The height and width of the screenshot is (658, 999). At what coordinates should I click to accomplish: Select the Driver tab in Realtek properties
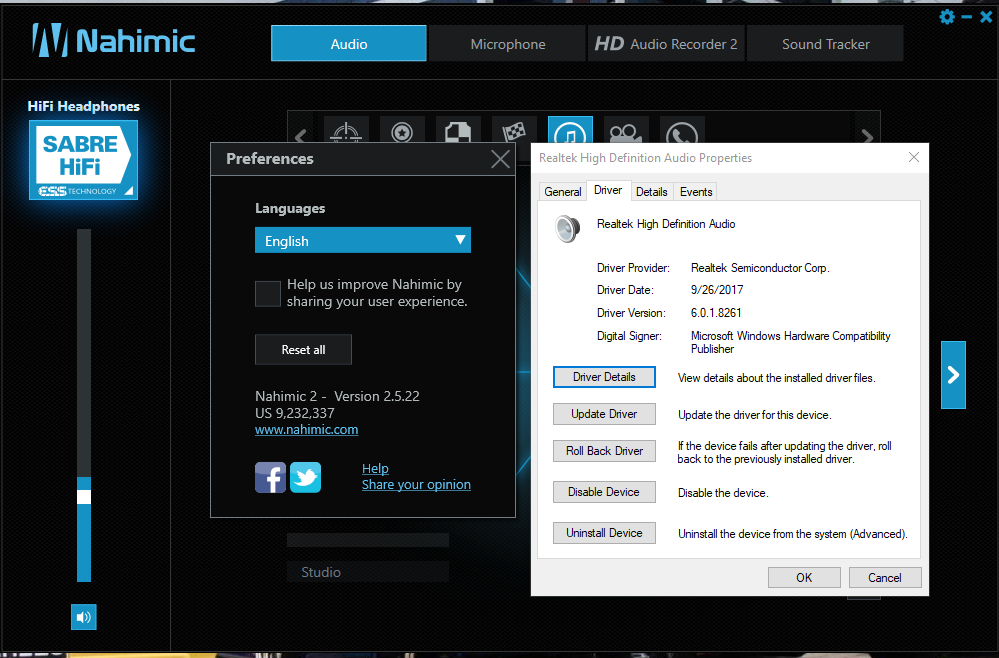point(608,190)
